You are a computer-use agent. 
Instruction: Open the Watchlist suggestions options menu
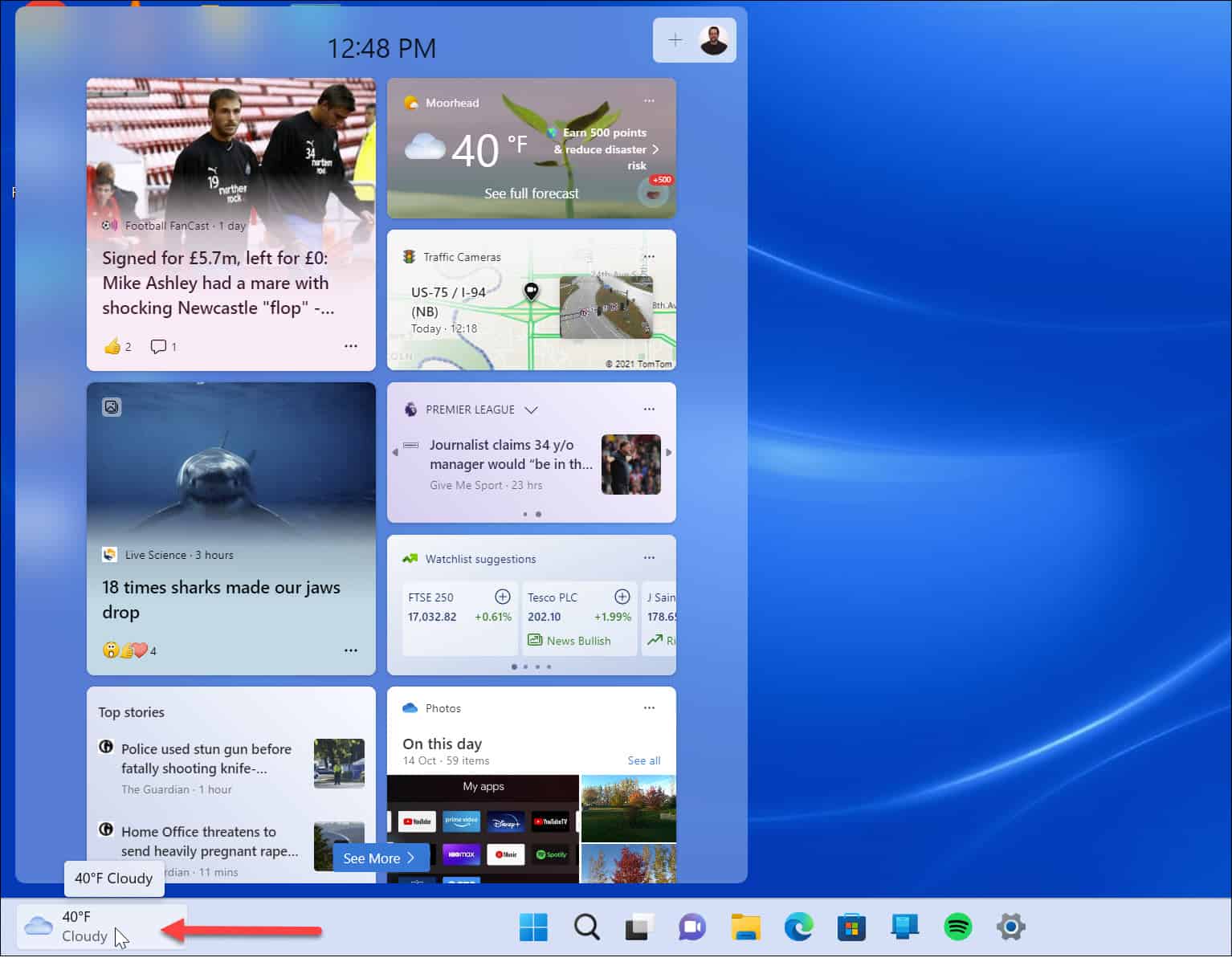pyautogui.click(x=649, y=556)
